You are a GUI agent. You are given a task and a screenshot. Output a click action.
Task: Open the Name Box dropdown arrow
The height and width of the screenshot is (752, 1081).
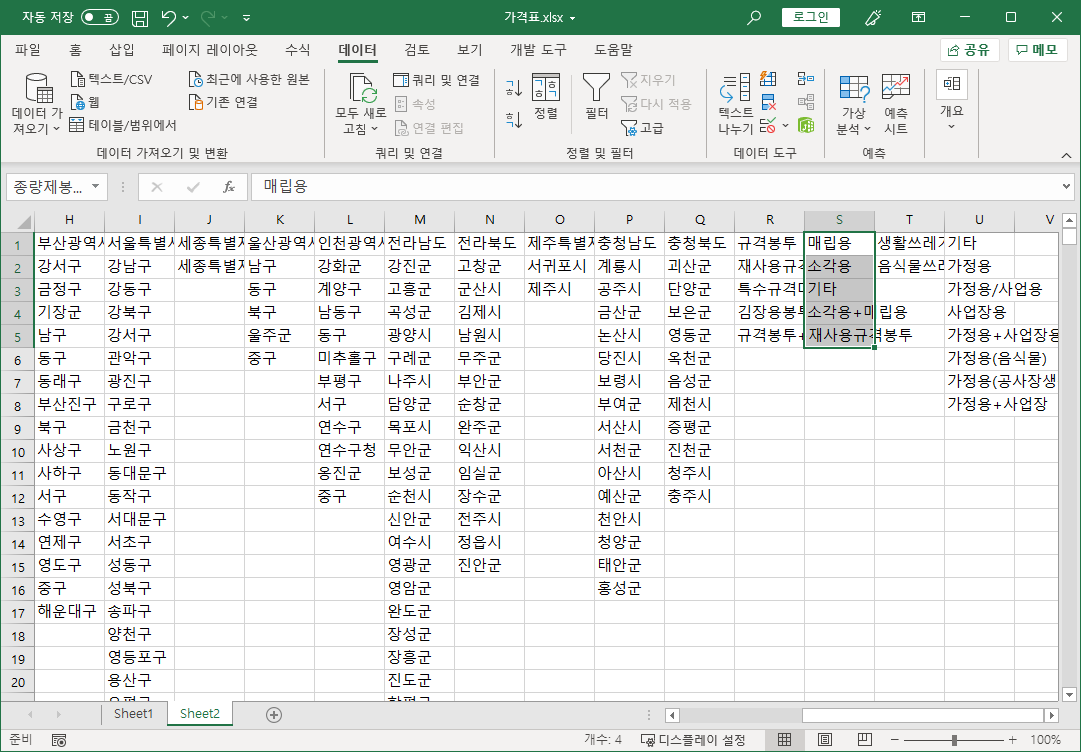tap(95, 186)
